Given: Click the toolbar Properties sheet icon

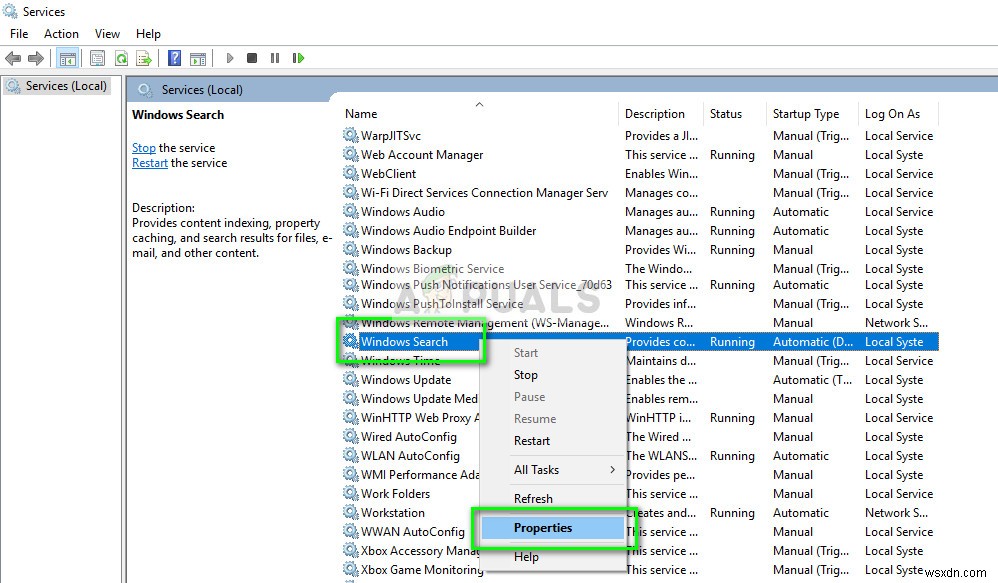Looking at the screenshot, I should tap(97, 59).
